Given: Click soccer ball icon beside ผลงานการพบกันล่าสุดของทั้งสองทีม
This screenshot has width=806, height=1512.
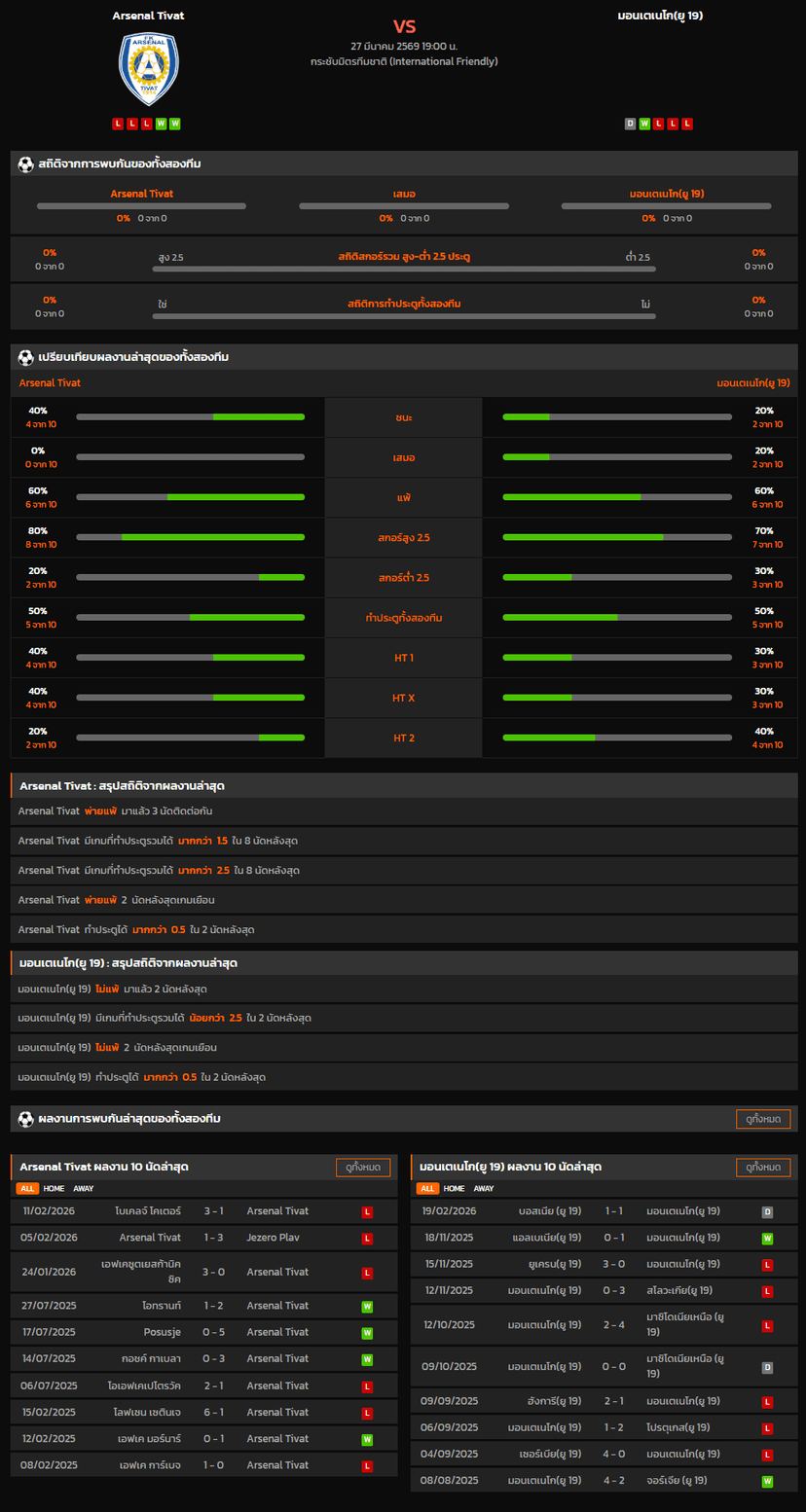Looking at the screenshot, I should pyautogui.click(x=26, y=1119).
